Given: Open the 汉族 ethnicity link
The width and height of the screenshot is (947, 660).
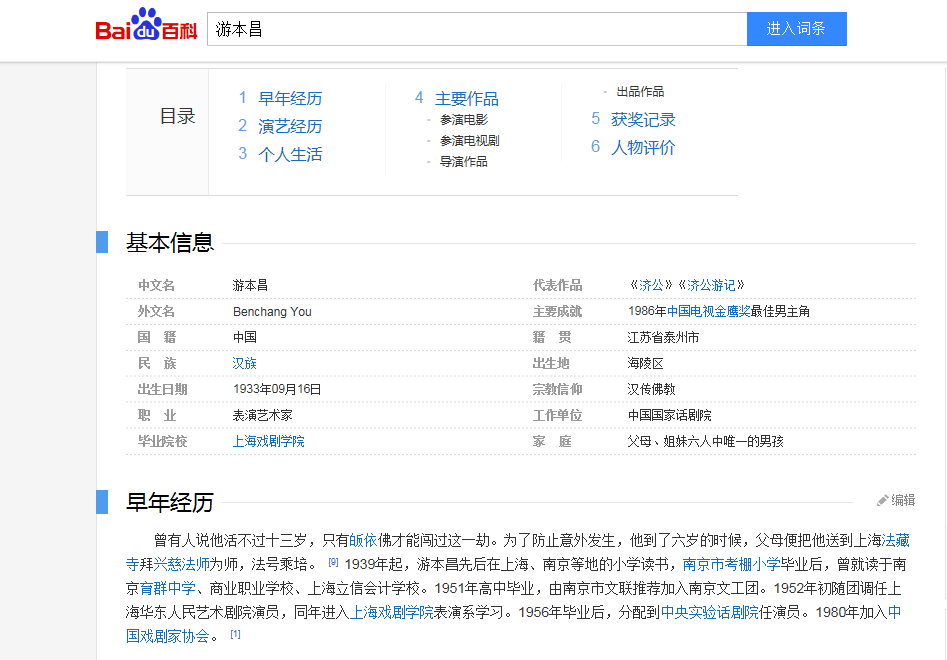Looking at the screenshot, I should (245, 363).
